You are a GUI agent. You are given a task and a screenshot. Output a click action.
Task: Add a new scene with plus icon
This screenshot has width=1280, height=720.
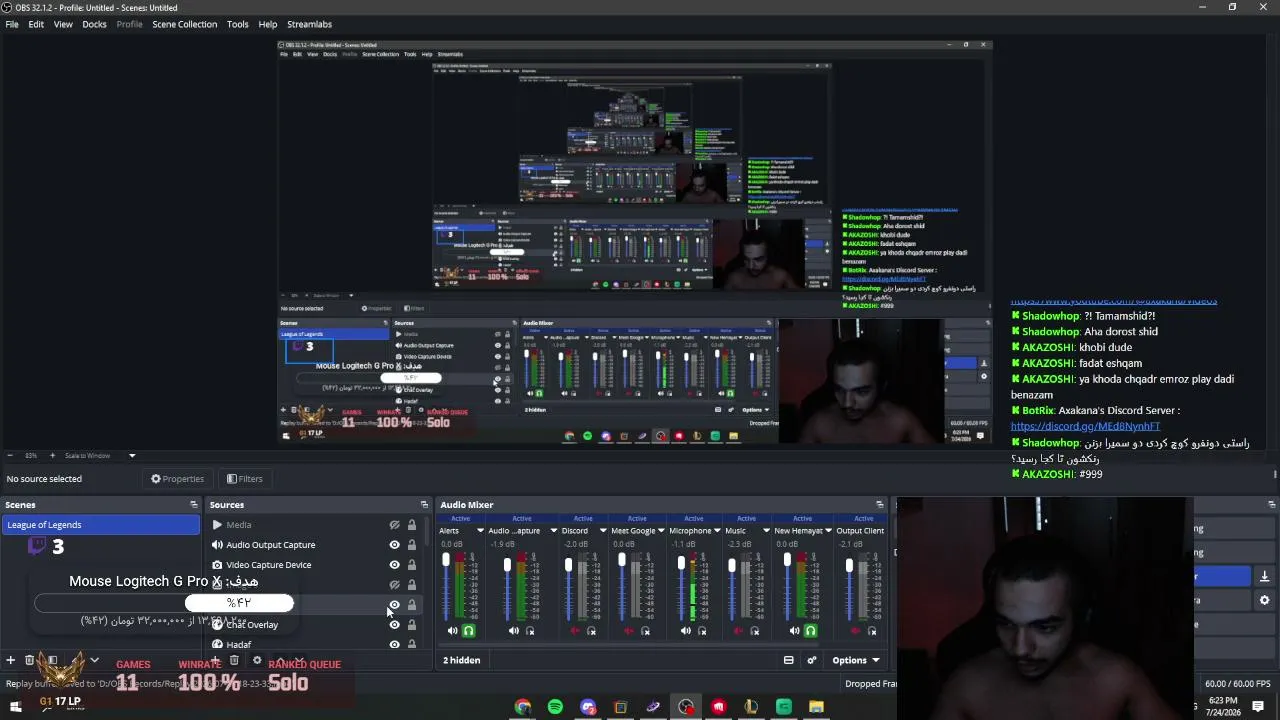10,660
